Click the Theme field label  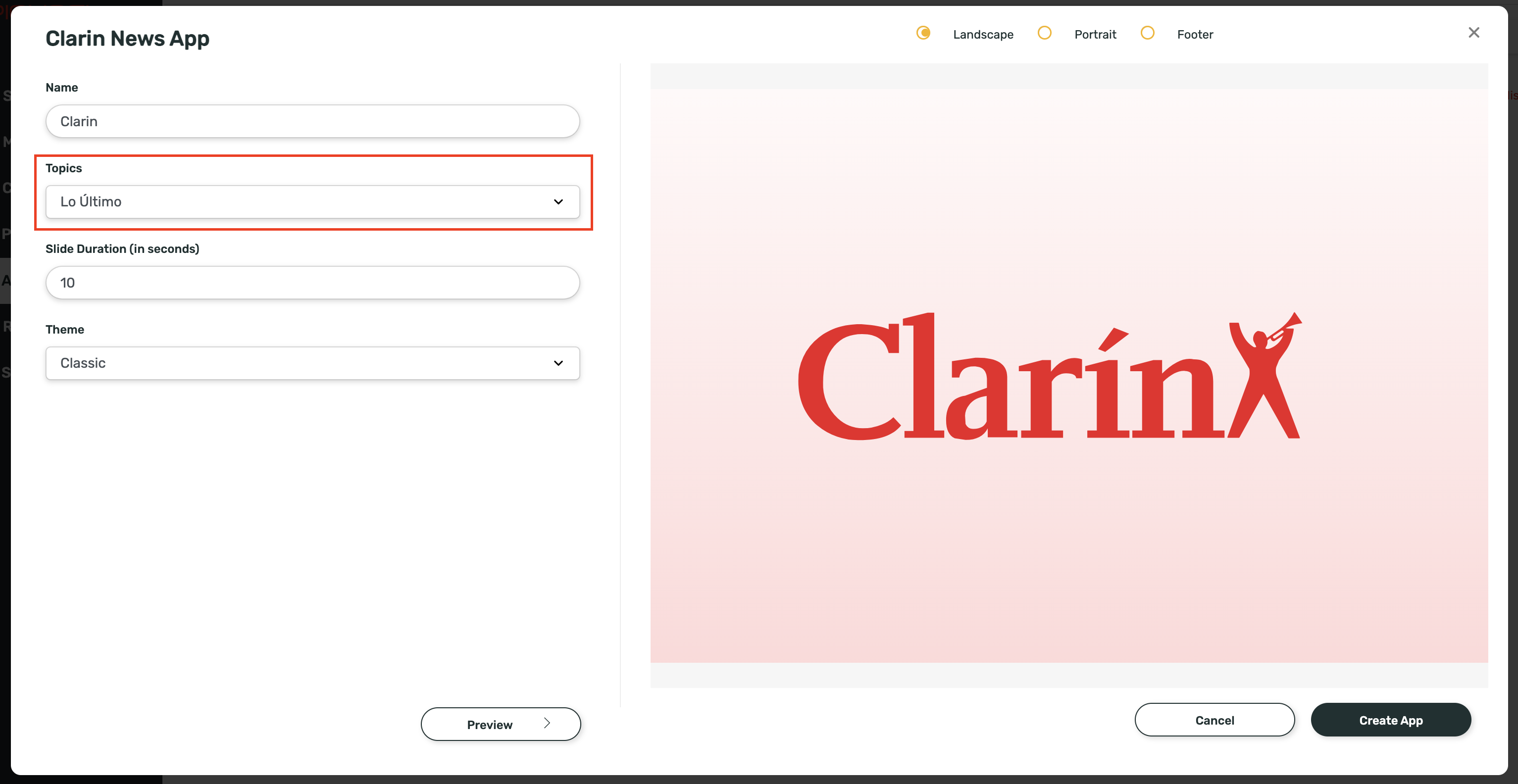(65, 330)
